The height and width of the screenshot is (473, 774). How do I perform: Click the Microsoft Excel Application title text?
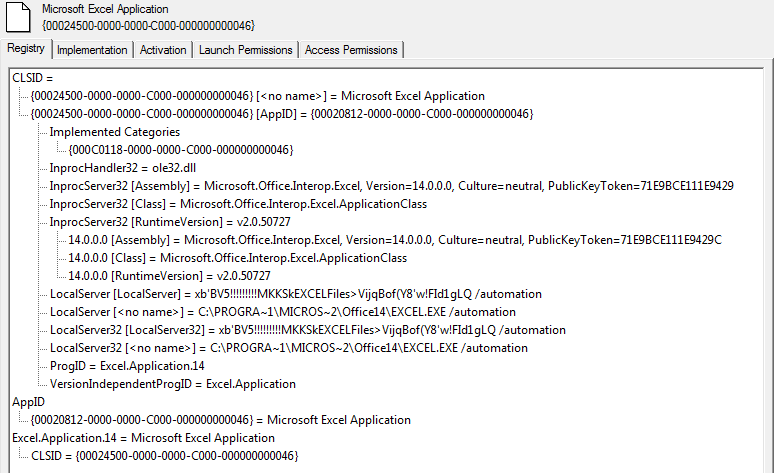click(x=105, y=9)
